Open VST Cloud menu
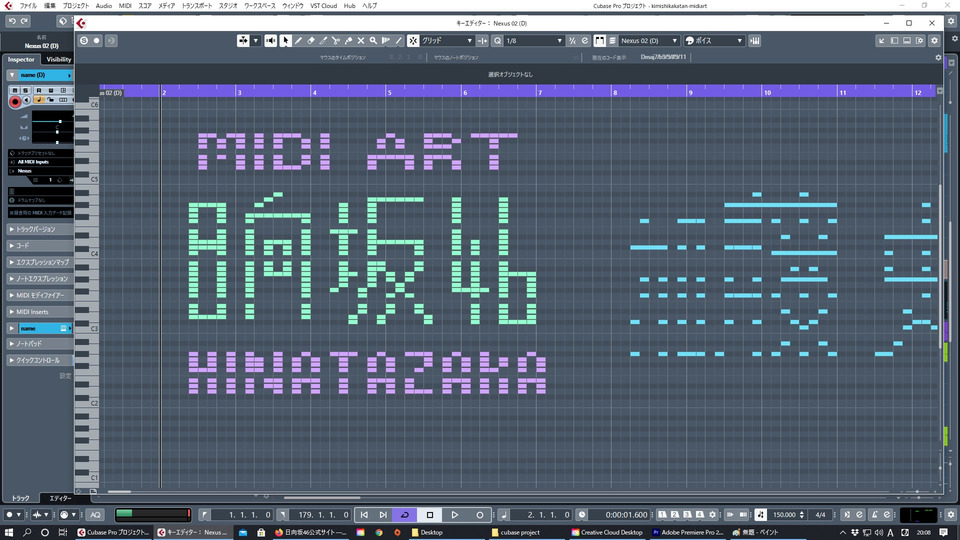Image resolution: width=960 pixels, height=540 pixels. [323, 6]
